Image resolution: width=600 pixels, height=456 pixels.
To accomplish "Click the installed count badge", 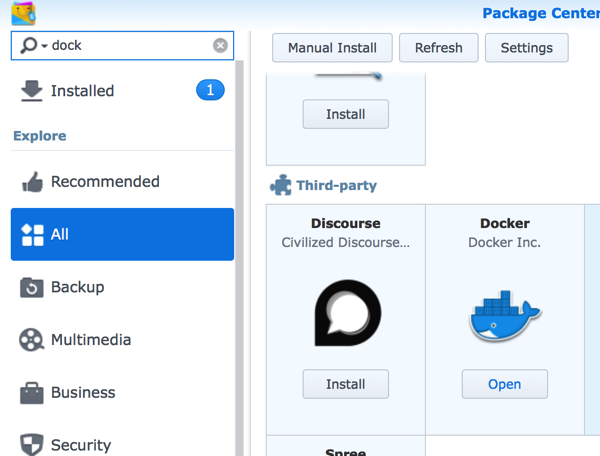I will [209, 91].
